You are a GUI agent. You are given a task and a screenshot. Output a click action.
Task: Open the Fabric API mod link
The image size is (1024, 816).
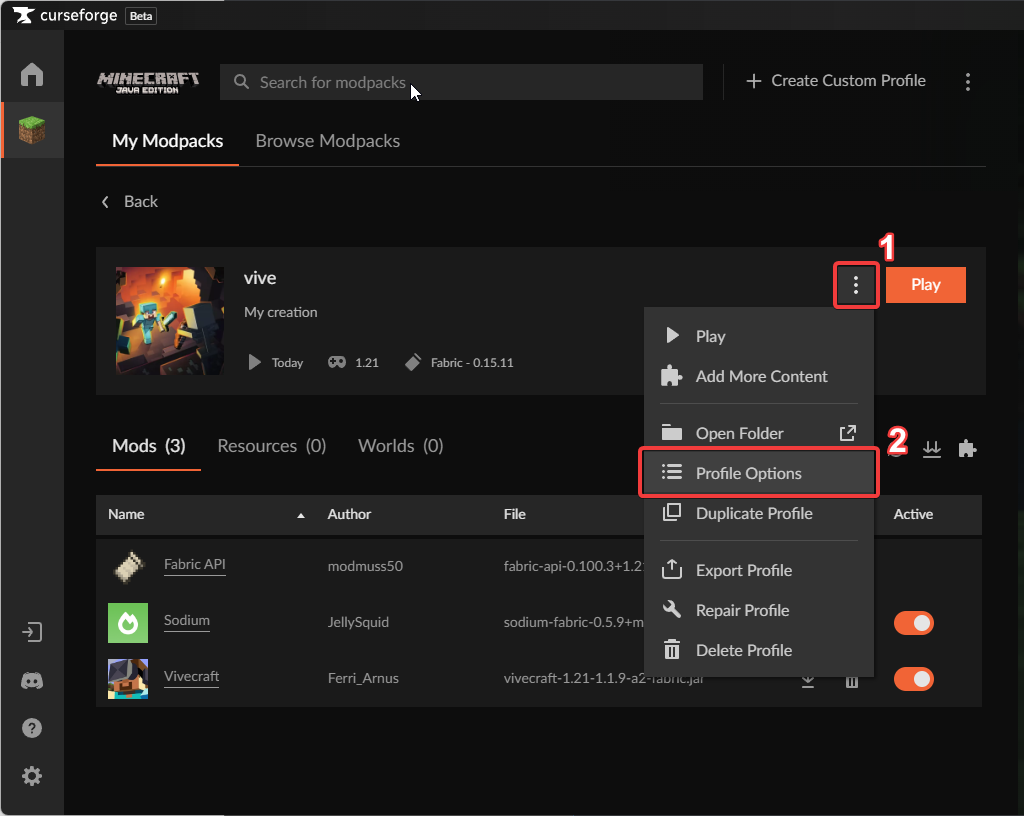(195, 564)
